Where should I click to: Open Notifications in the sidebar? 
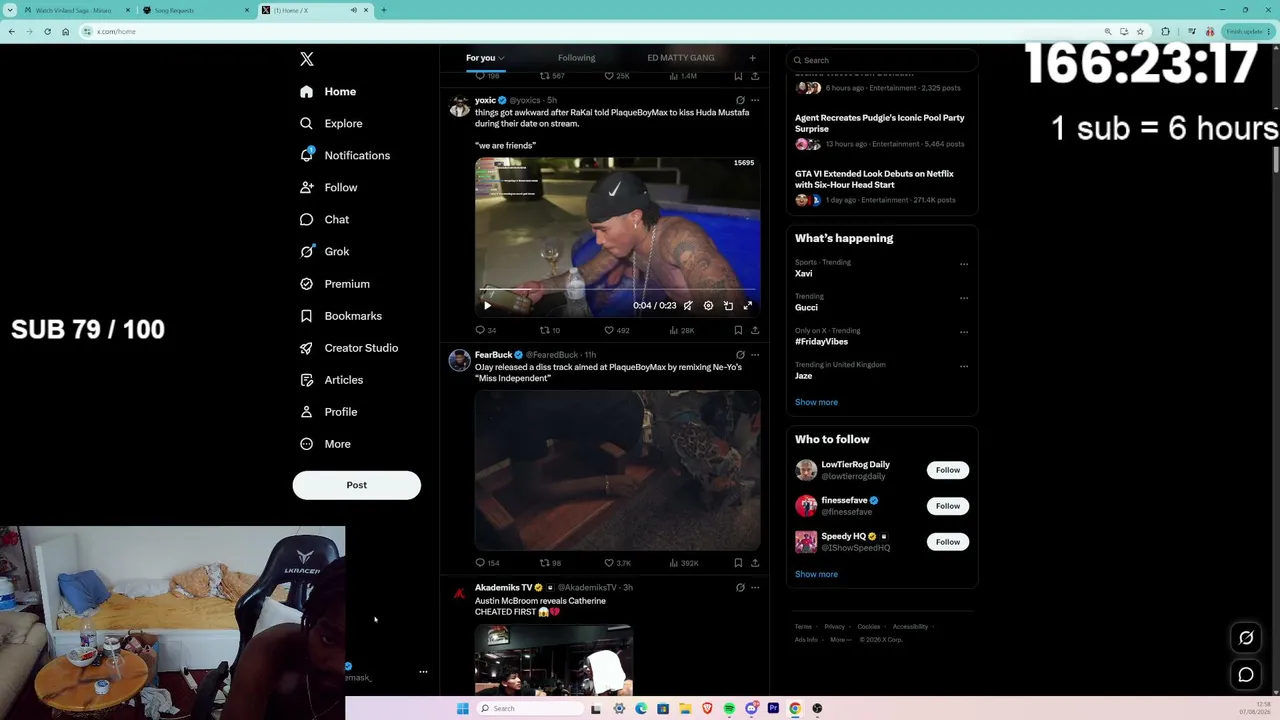click(345, 155)
